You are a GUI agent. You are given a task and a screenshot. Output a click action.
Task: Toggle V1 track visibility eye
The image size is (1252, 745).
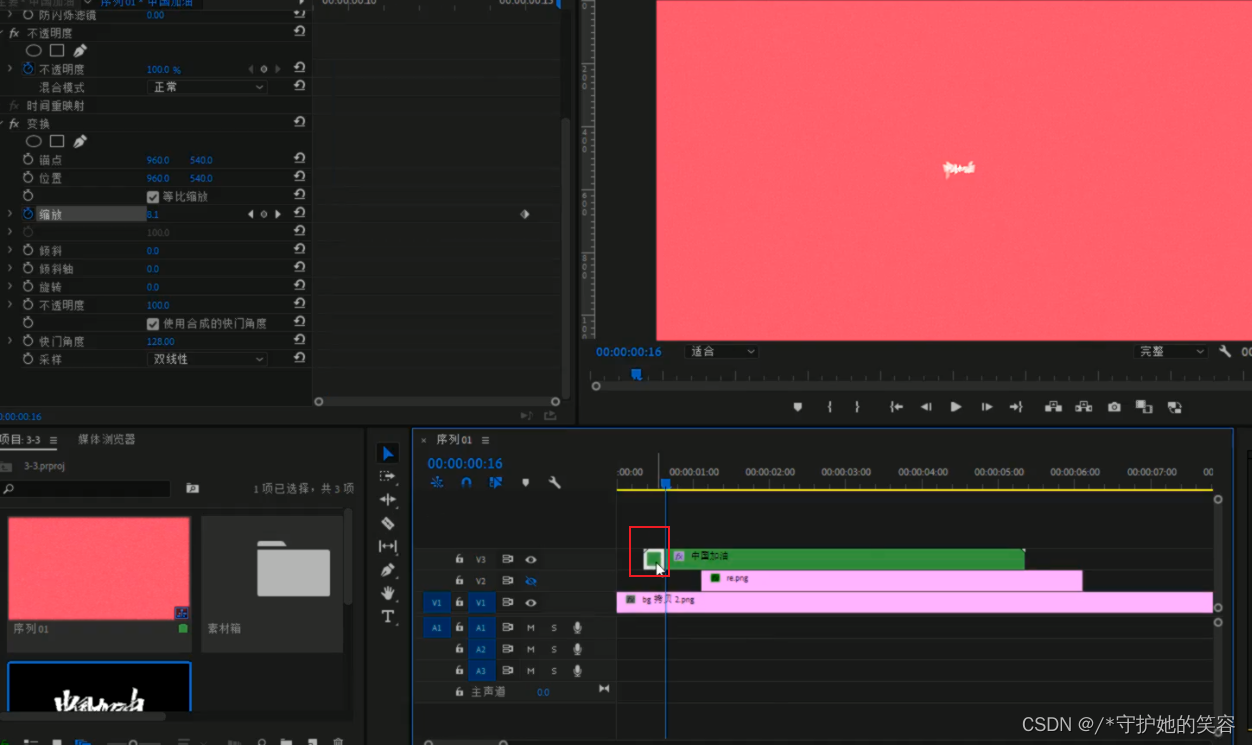[531, 602]
